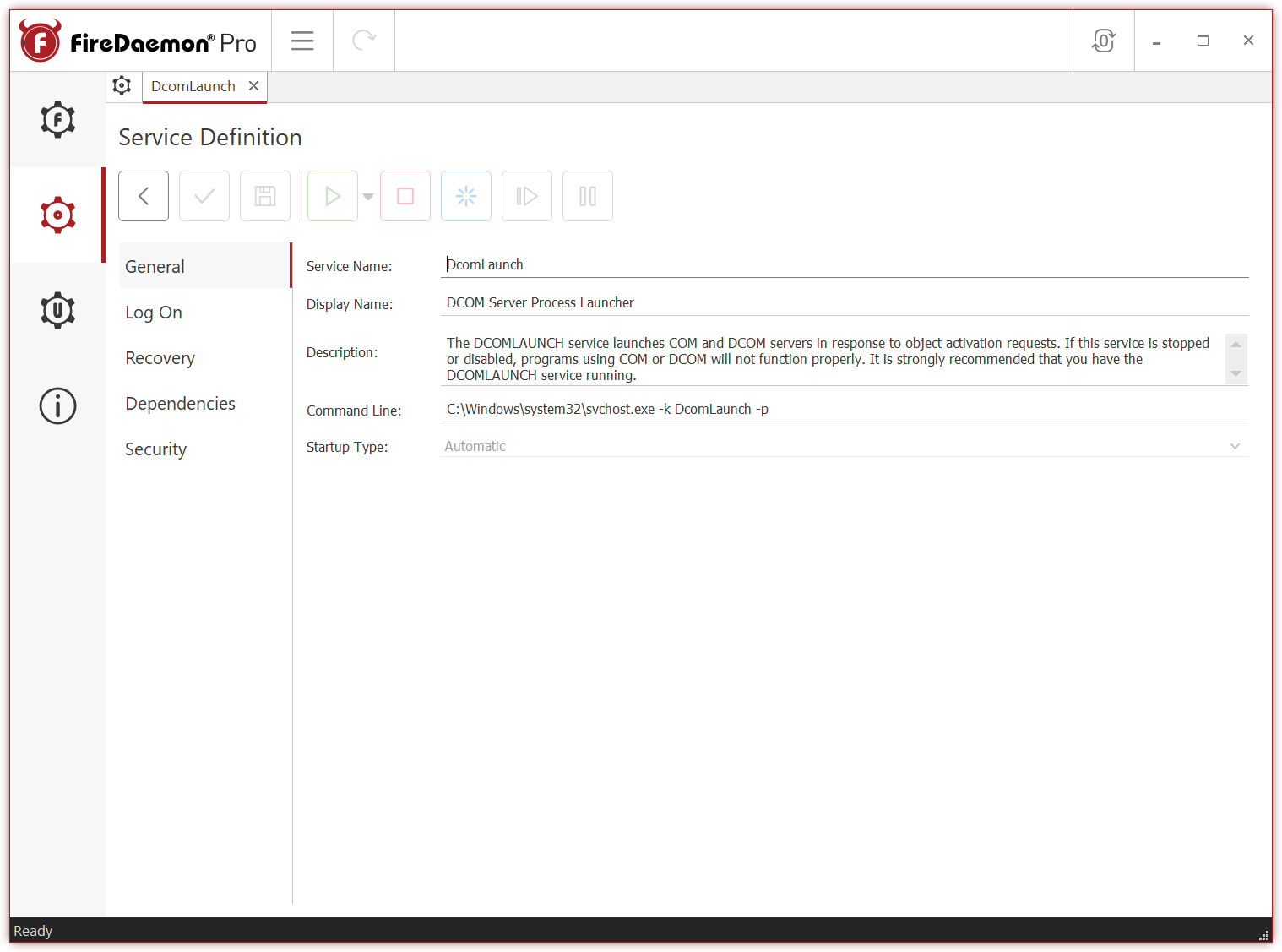This screenshot has width=1282, height=952.
Task: Maximize the FireDaemon Pro window
Action: click(x=1203, y=41)
